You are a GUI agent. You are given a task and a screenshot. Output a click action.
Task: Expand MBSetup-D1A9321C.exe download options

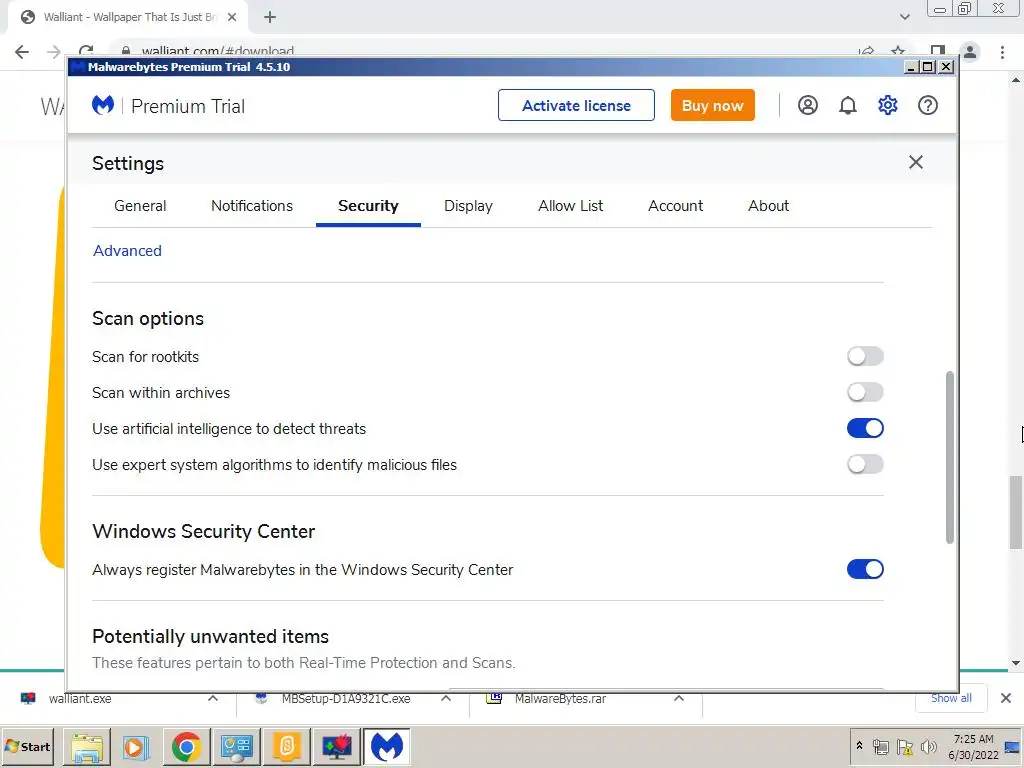coord(446,698)
